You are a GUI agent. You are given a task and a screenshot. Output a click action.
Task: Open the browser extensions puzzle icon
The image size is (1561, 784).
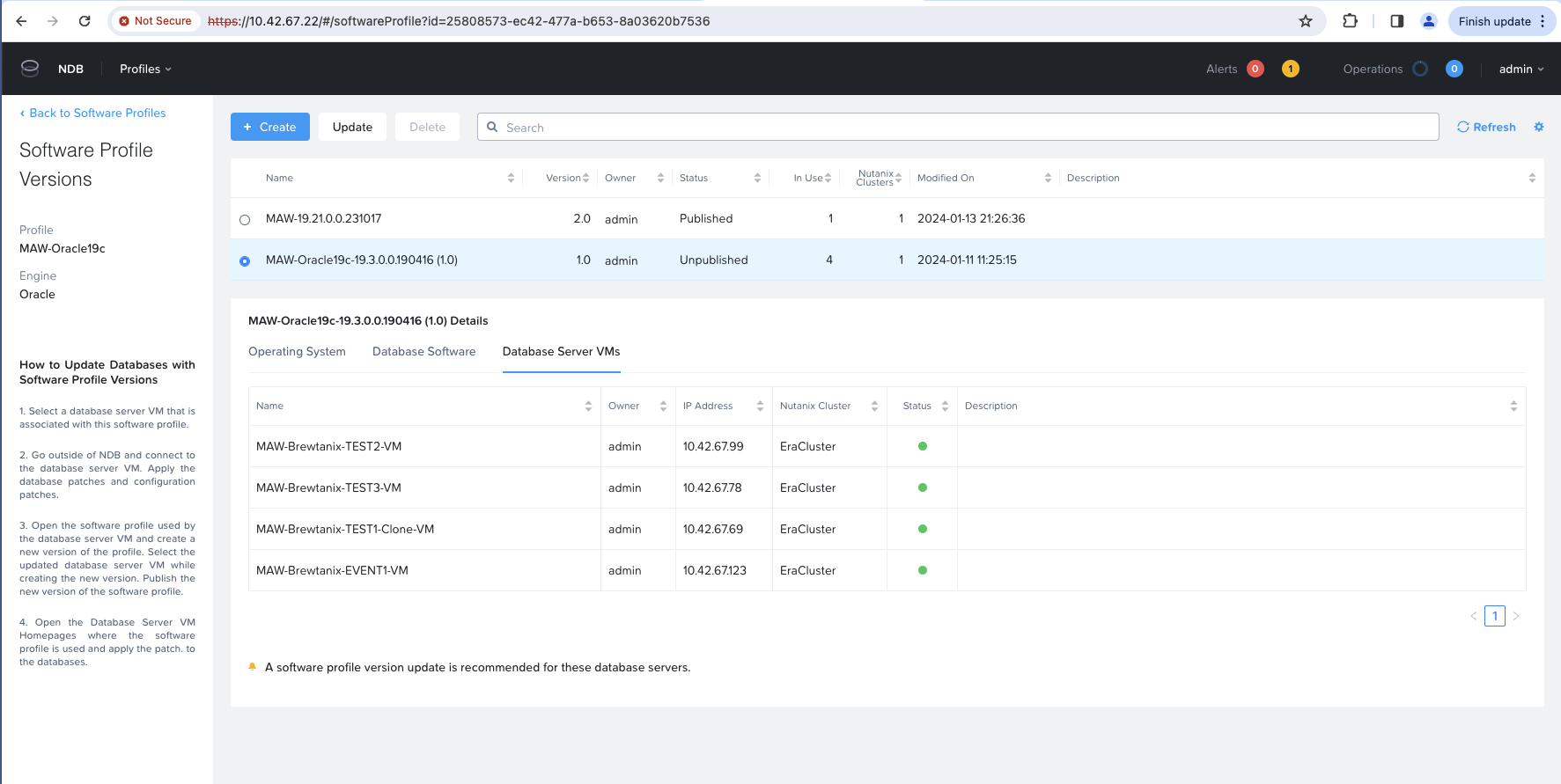click(1350, 21)
